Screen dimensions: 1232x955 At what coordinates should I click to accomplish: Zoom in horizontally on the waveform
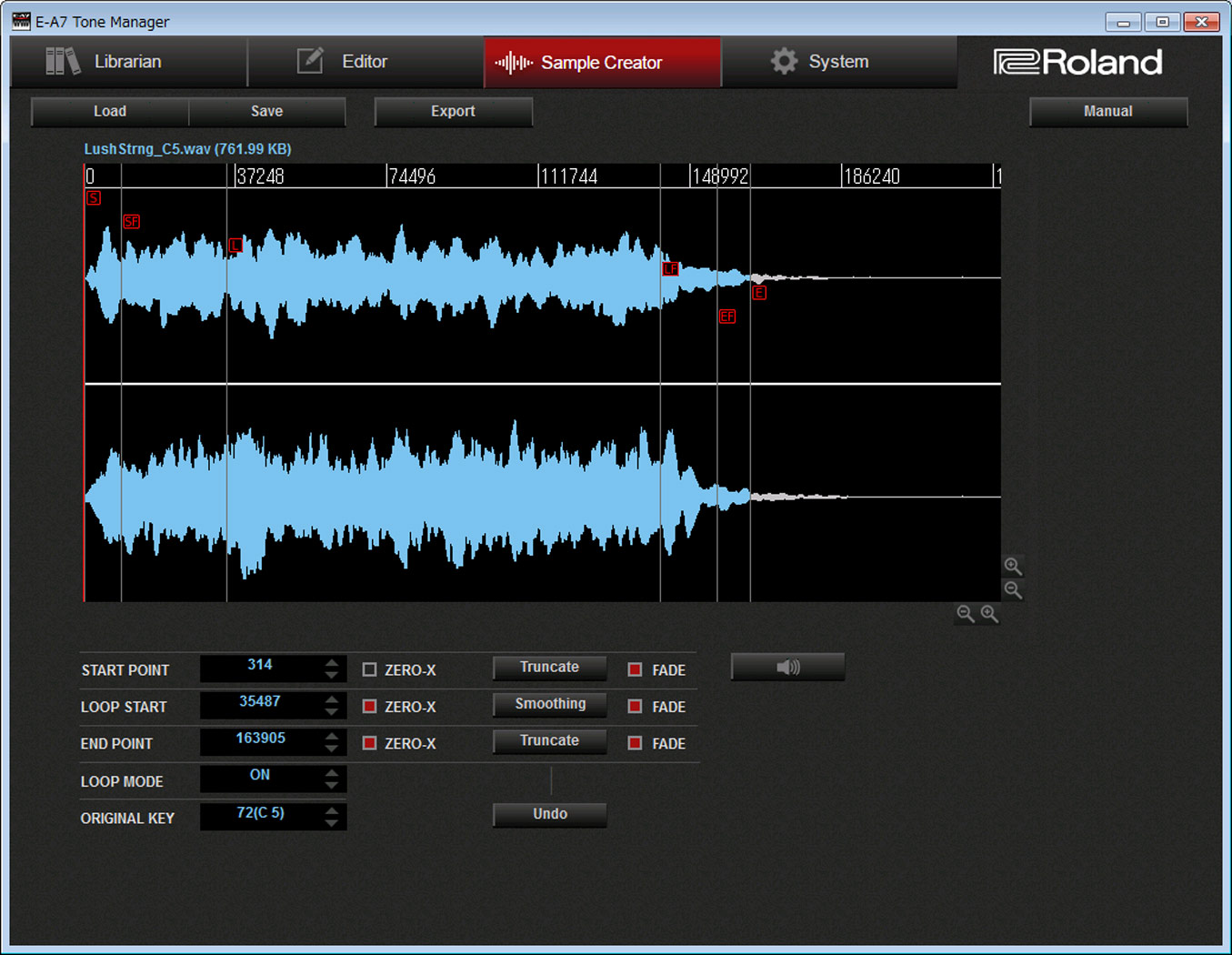(x=989, y=614)
